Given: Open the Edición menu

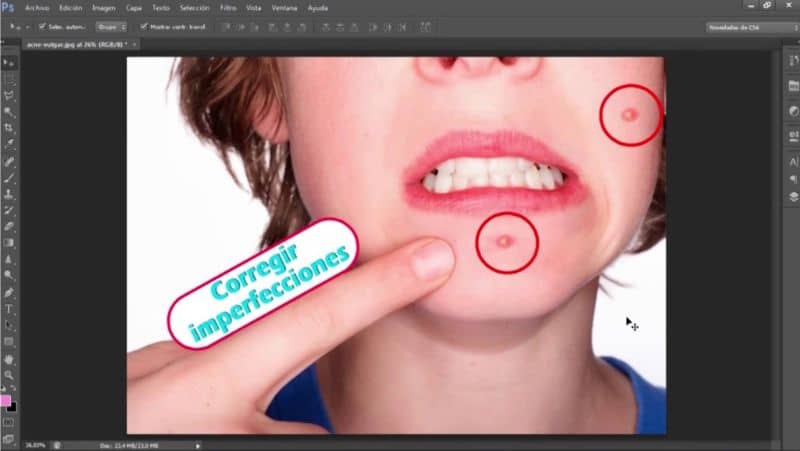Looking at the screenshot, I should pyautogui.click(x=70, y=8).
